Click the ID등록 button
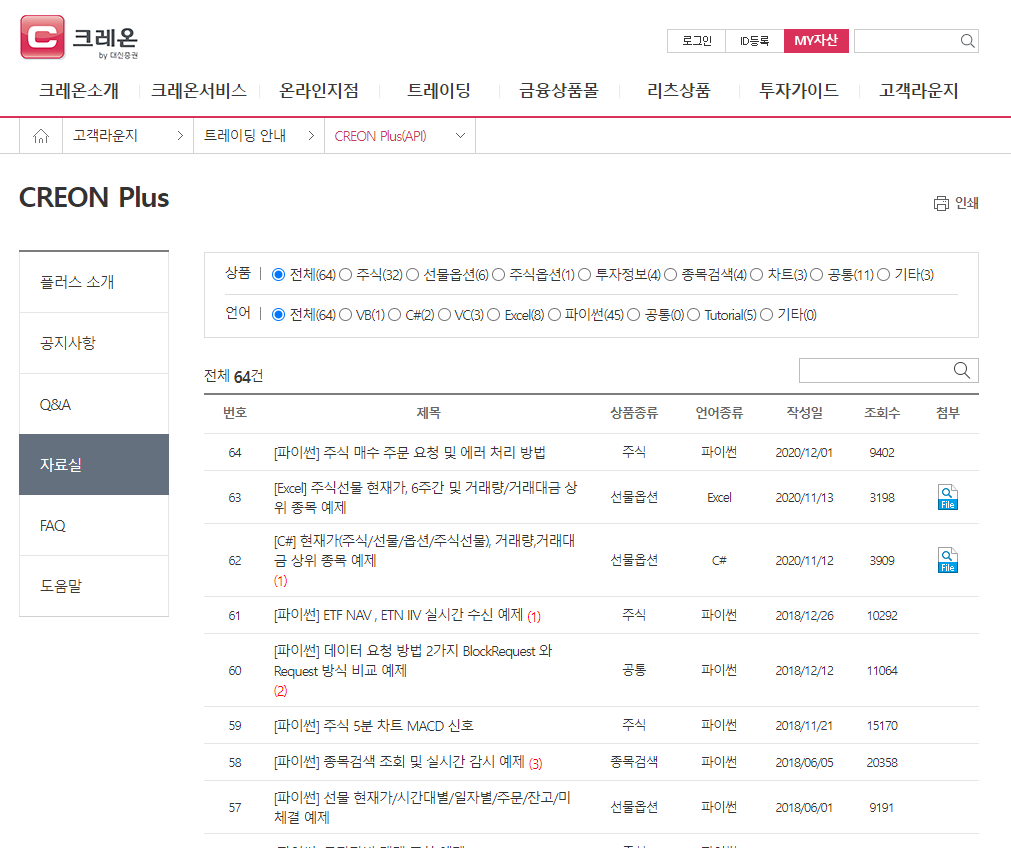This screenshot has height=848, width=1011. point(754,41)
